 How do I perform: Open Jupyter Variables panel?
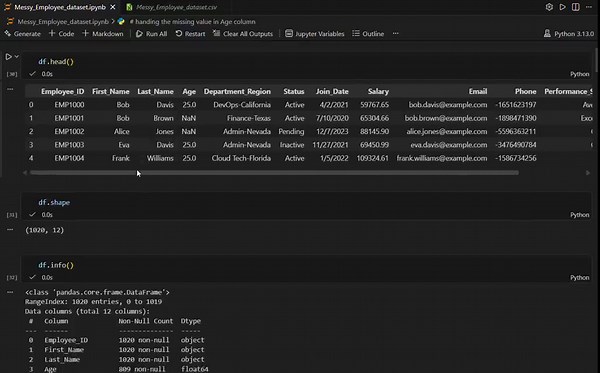click(x=315, y=34)
